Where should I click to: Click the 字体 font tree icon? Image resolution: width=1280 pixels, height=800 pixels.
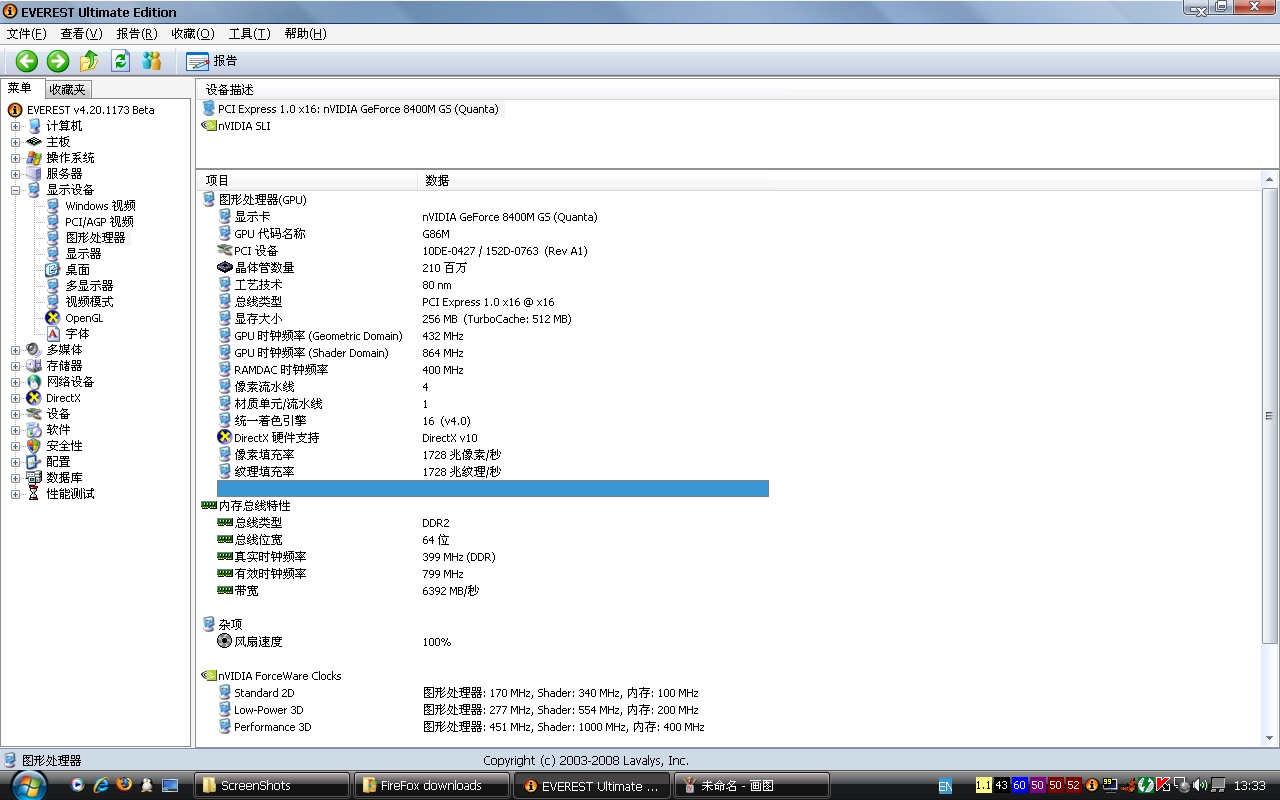53,334
